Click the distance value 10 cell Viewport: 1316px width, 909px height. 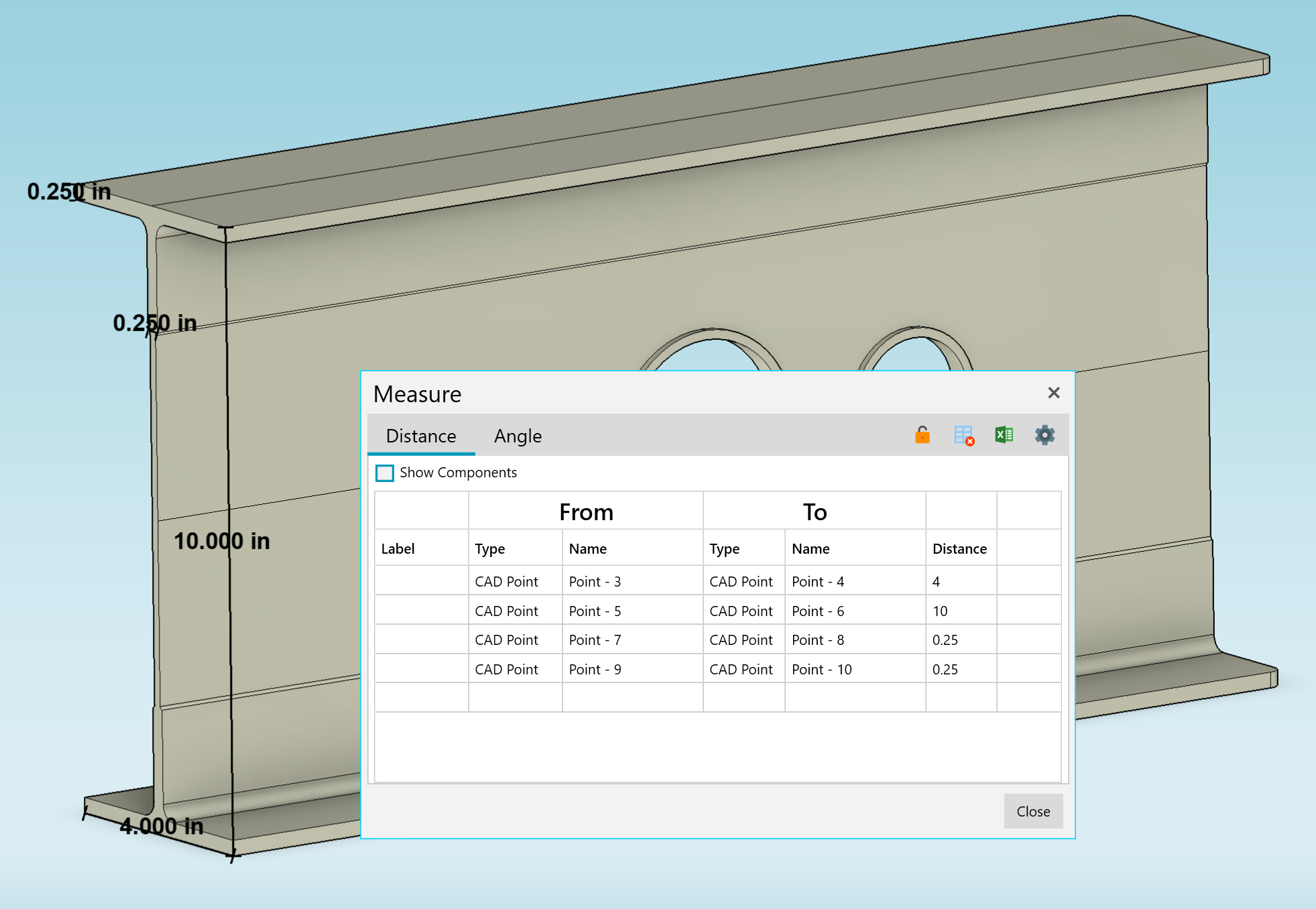(x=961, y=611)
